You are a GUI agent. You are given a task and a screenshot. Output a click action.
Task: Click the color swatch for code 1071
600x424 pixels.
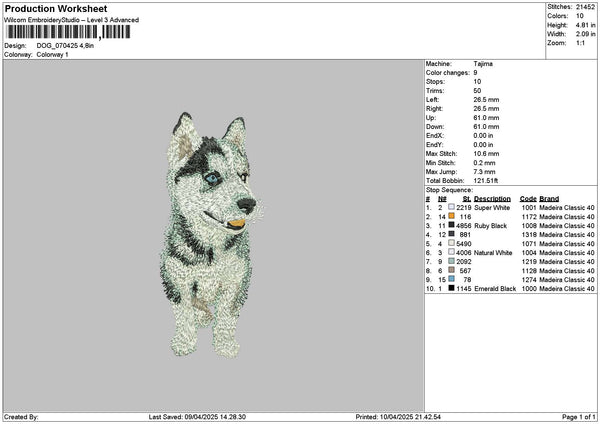tap(452, 243)
